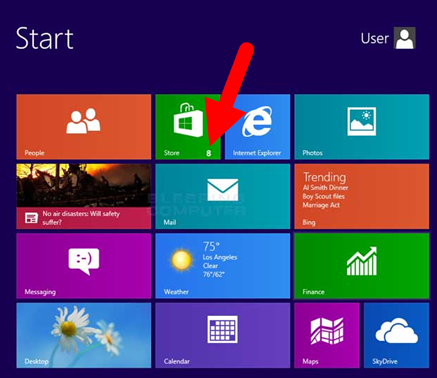Open the news tile about air disasters
Viewport: 437px width, 378px height.
coord(84,196)
